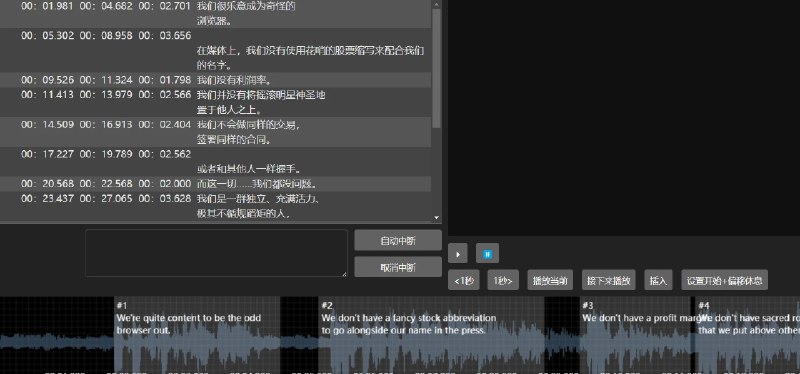Click the 接下来播放 button
800x374 pixels.
point(608,280)
